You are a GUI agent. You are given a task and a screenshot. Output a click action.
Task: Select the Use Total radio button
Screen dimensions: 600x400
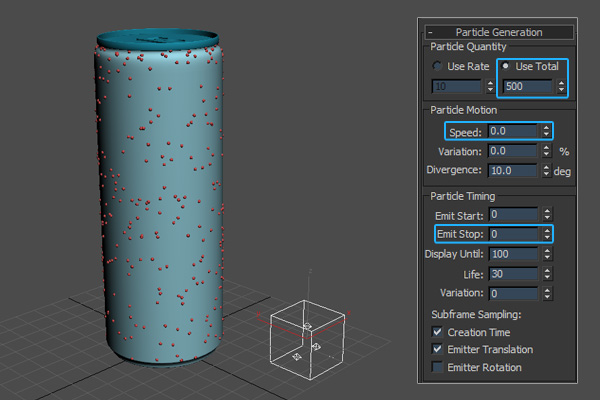click(506, 66)
